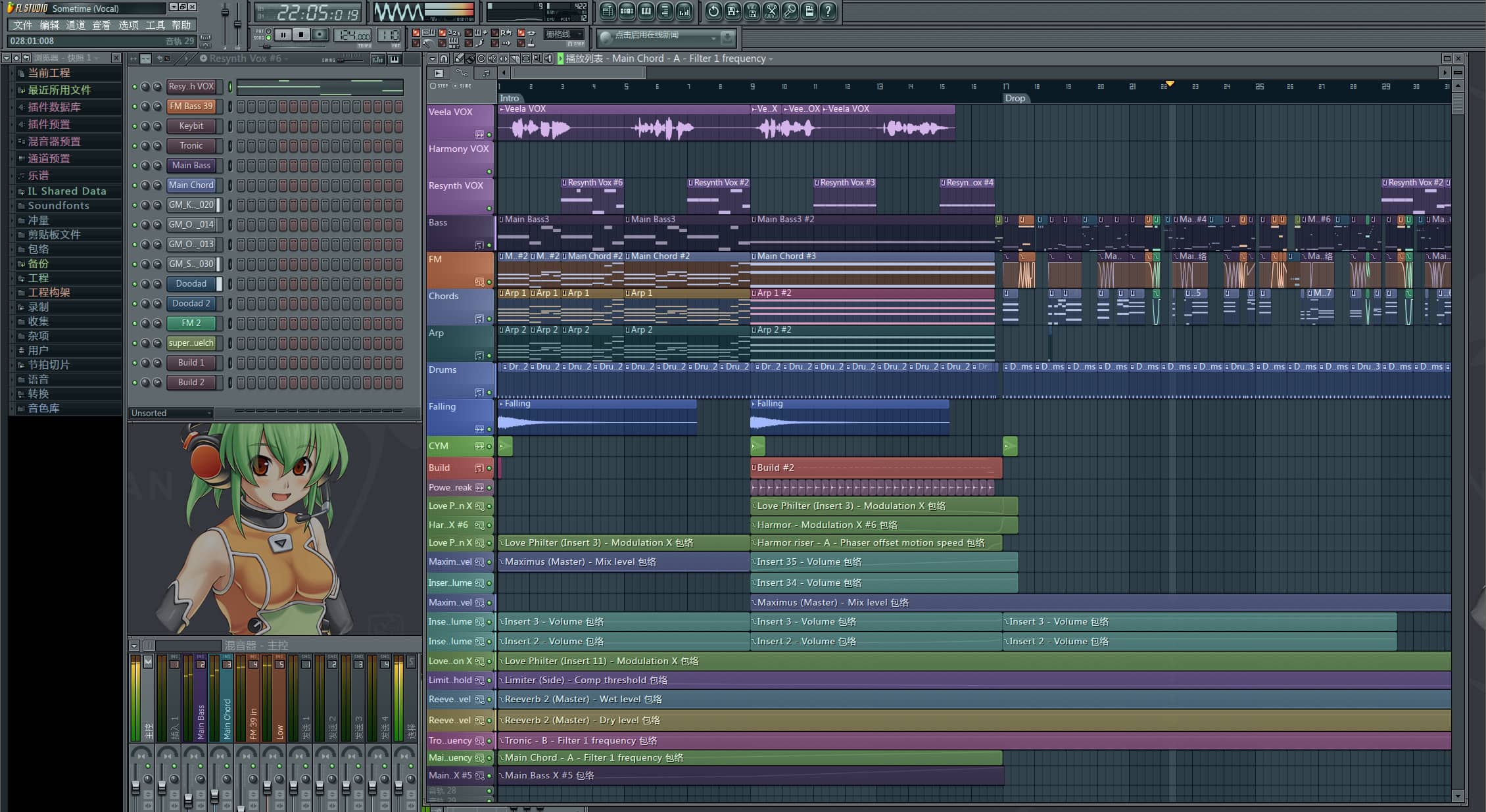Open the Unsorted channel filter dropdown
This screenshot has width=1486, height=812.
171,413
